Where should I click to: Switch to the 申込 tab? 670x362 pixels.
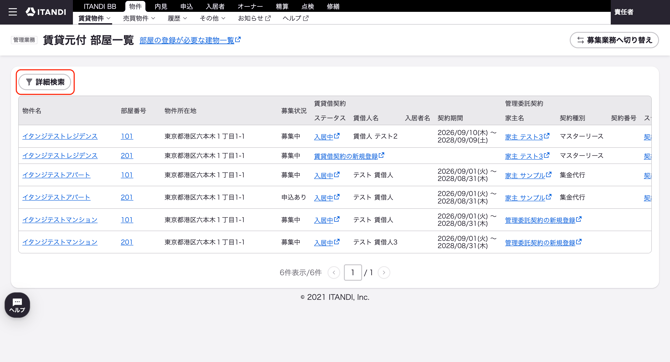click(x=186, y=6)
